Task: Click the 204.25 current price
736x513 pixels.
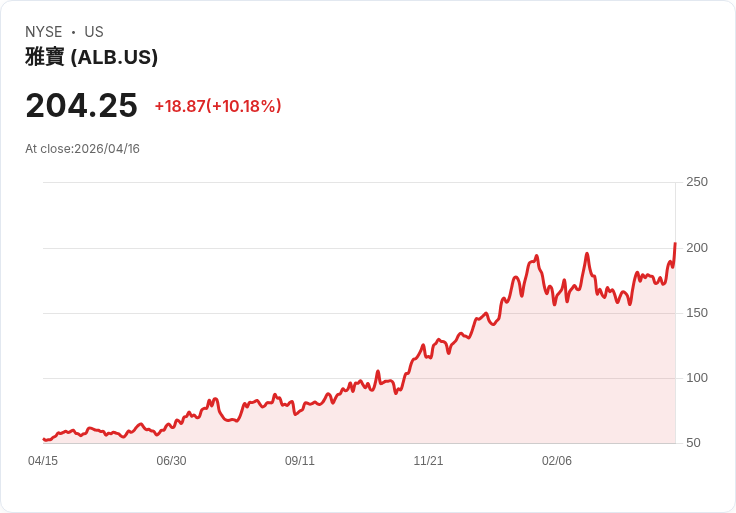Action: pos(82,105)
